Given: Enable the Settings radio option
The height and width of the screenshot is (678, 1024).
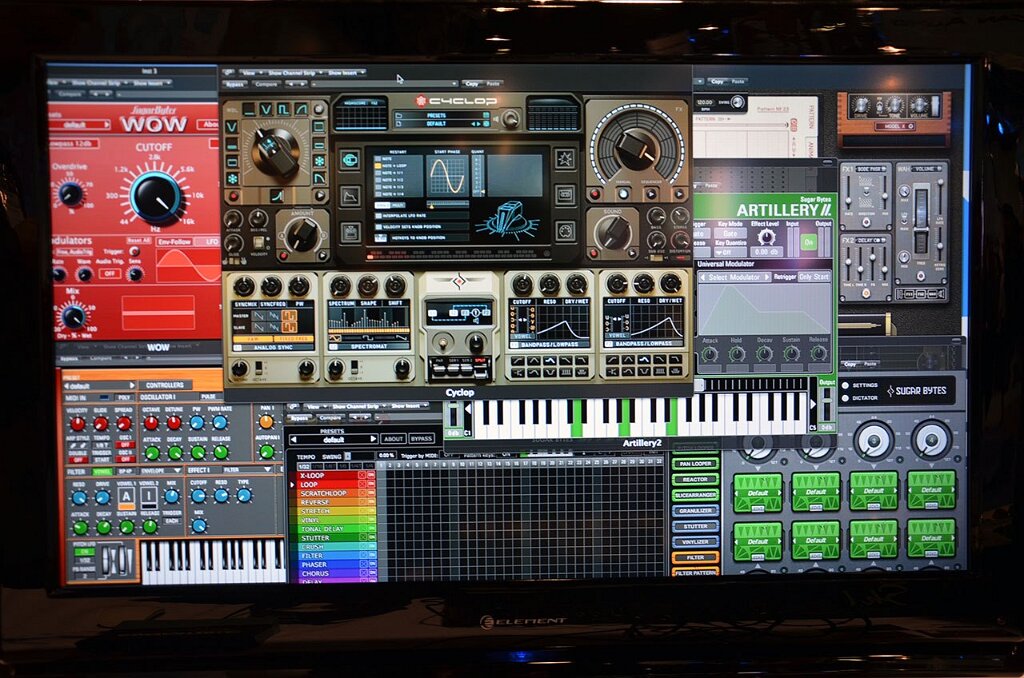Looking at the screenshot, I should [x=846, y=385].
